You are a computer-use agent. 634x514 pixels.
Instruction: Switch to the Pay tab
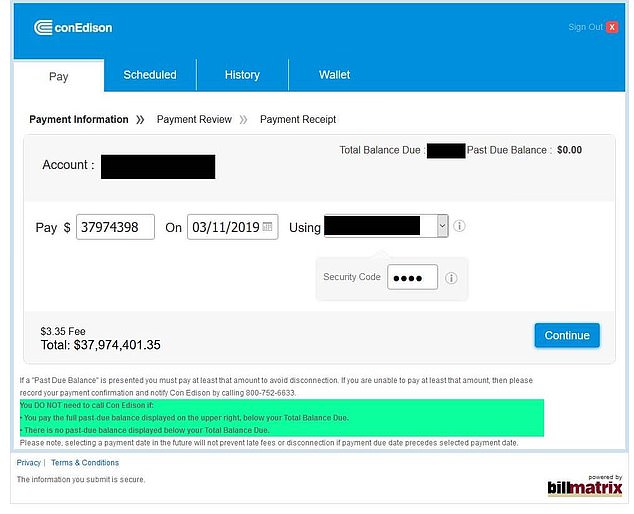(x=59, y=76)
